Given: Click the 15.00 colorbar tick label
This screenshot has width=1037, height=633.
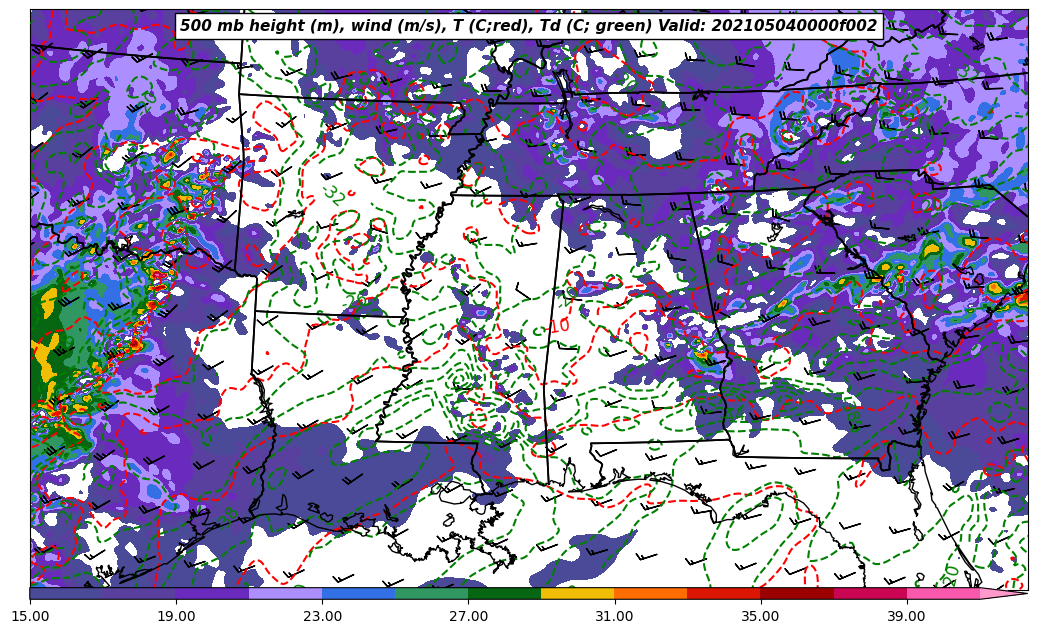Looking at the screenshot, I should click(30, 616).
